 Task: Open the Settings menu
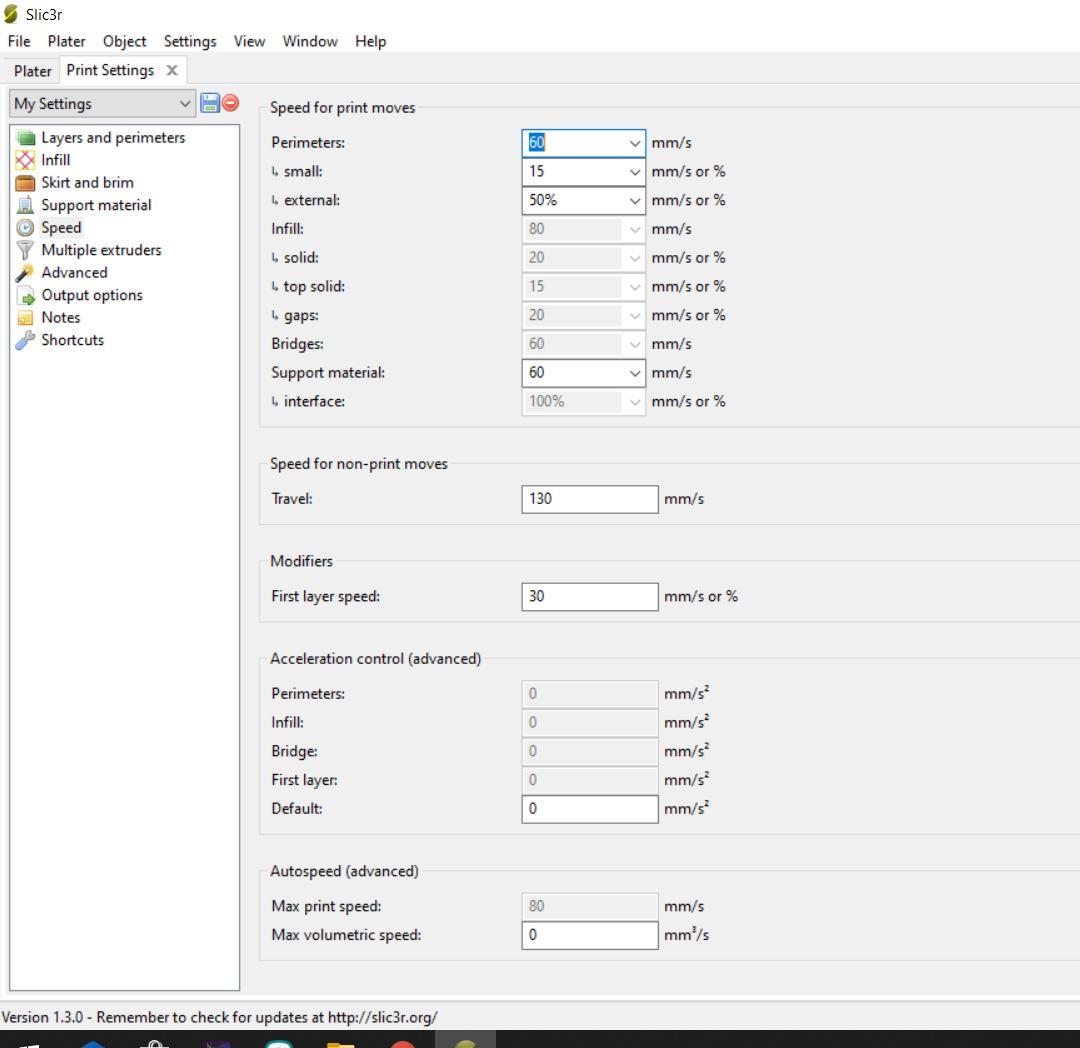coord(190,41)
